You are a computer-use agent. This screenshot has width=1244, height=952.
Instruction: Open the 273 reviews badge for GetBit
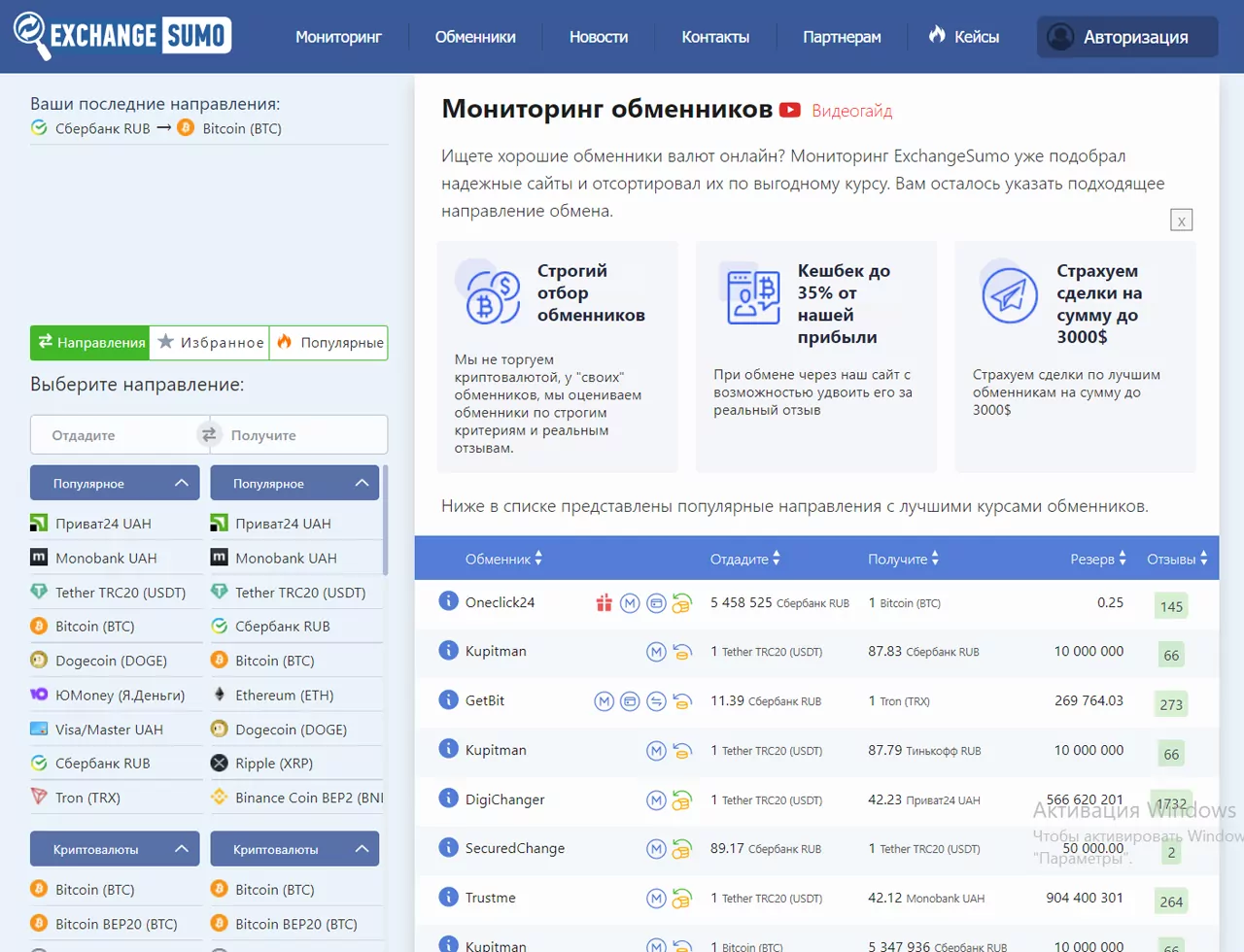pos(1171,704)
